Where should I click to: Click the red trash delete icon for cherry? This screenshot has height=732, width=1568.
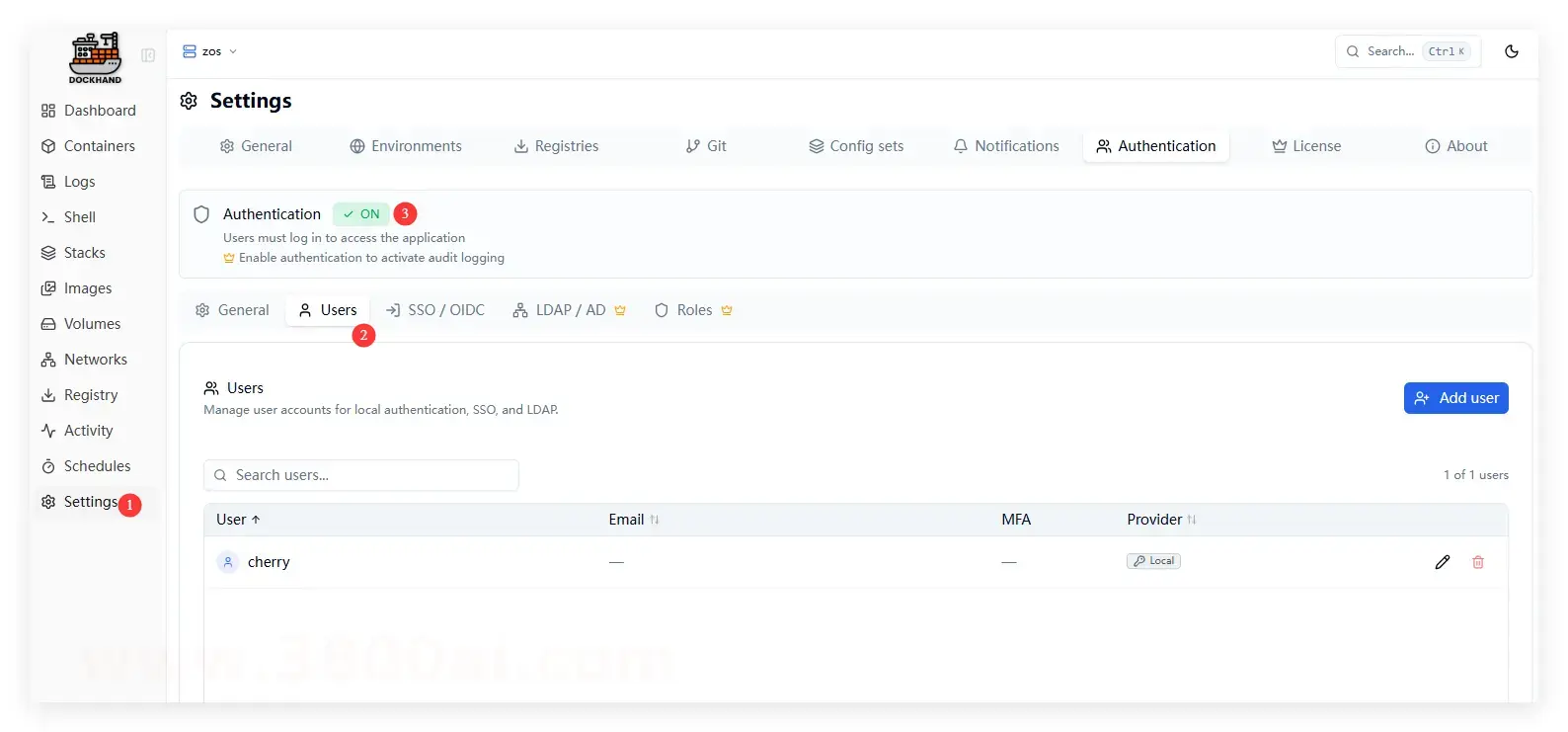point(1477,562)
